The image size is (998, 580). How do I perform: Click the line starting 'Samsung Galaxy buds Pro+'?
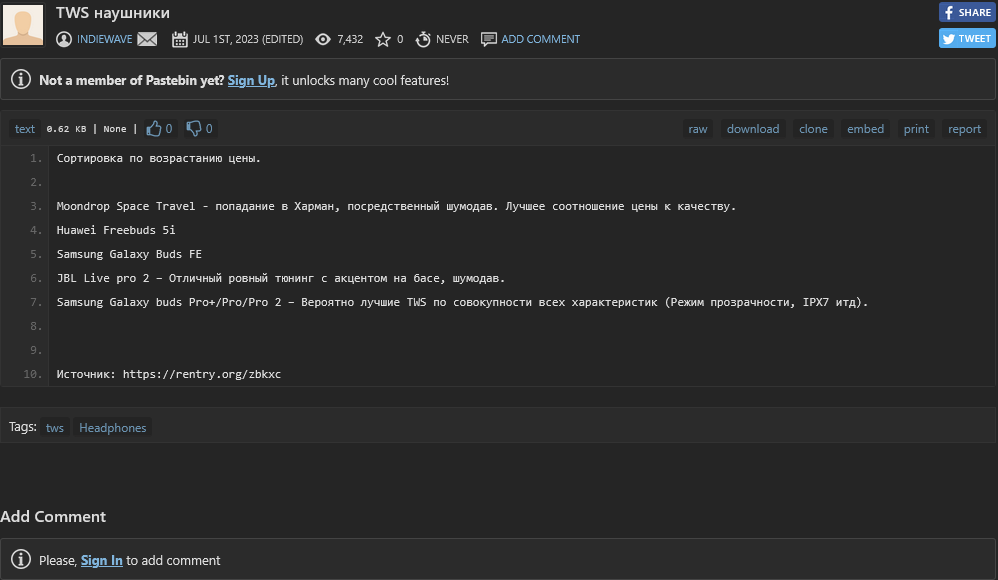coord(462,302)
